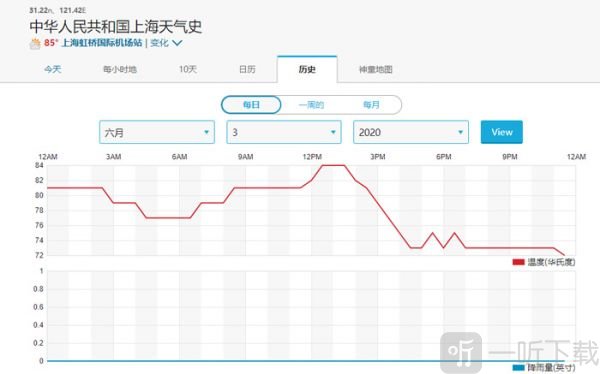This screenshot has width=600, height=374.
Task: Open the year dropdown showing 2020
Action: (x=411, y=132)
